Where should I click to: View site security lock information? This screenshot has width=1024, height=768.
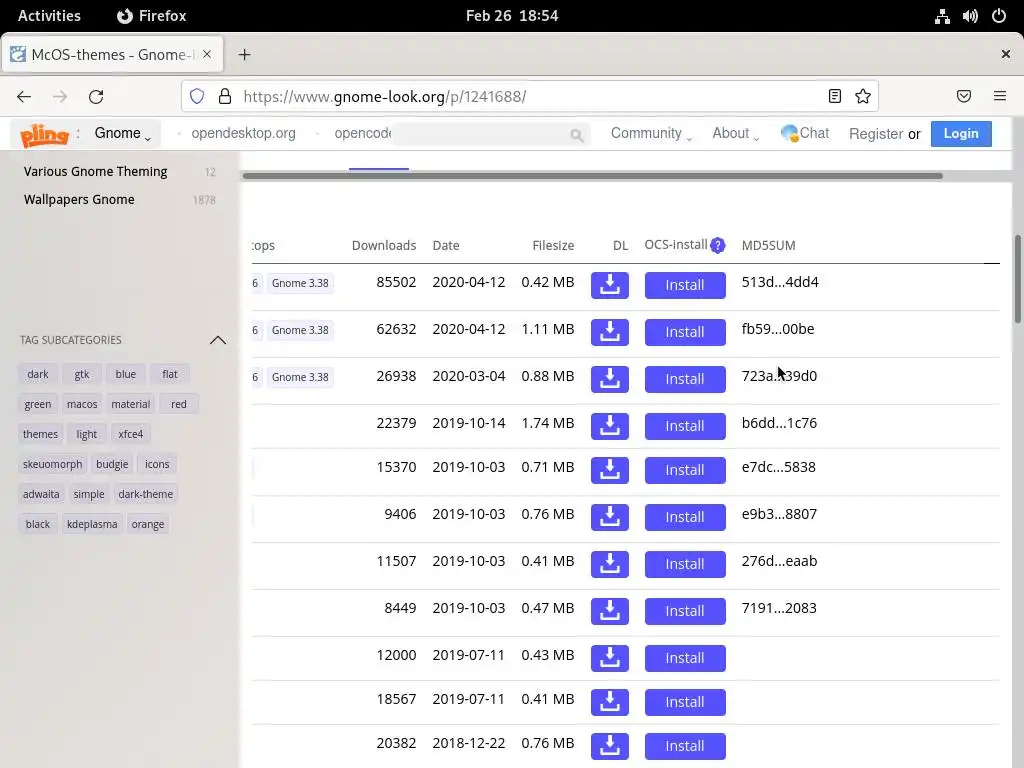coord(225,97)
